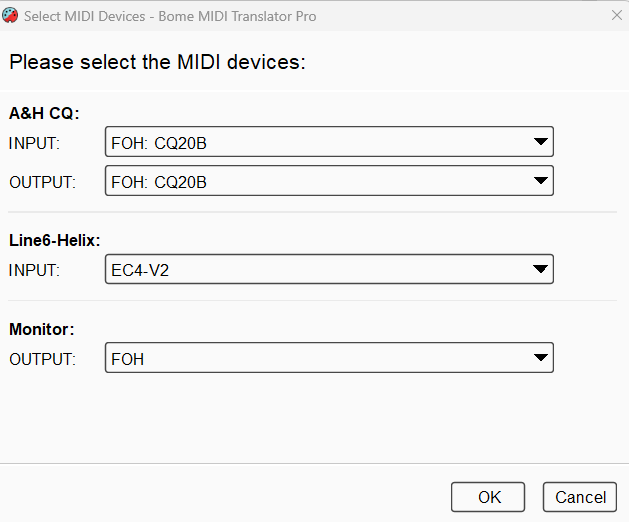Click the INPUT label under Line6-Helix
Image resolution: width=629 pixels, height=522 pixels.
[35, 270]
